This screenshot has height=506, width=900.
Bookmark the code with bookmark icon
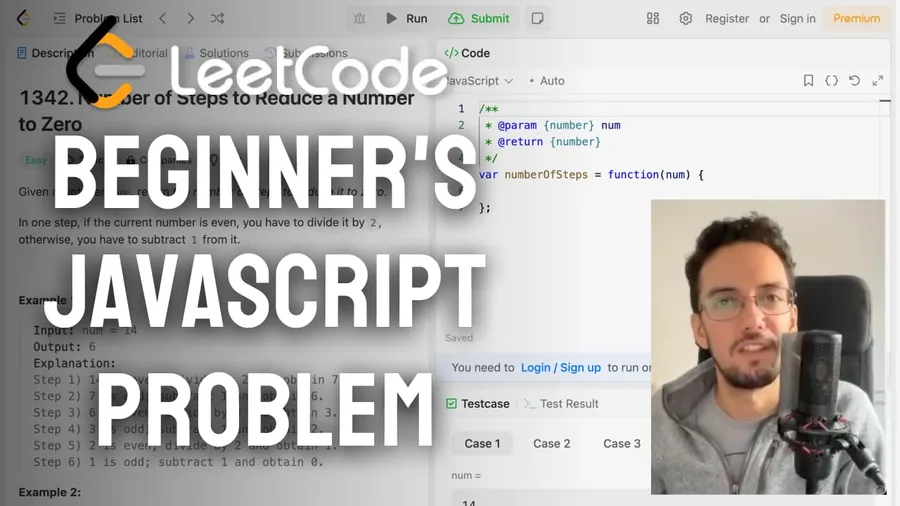[x=808, y=81]
